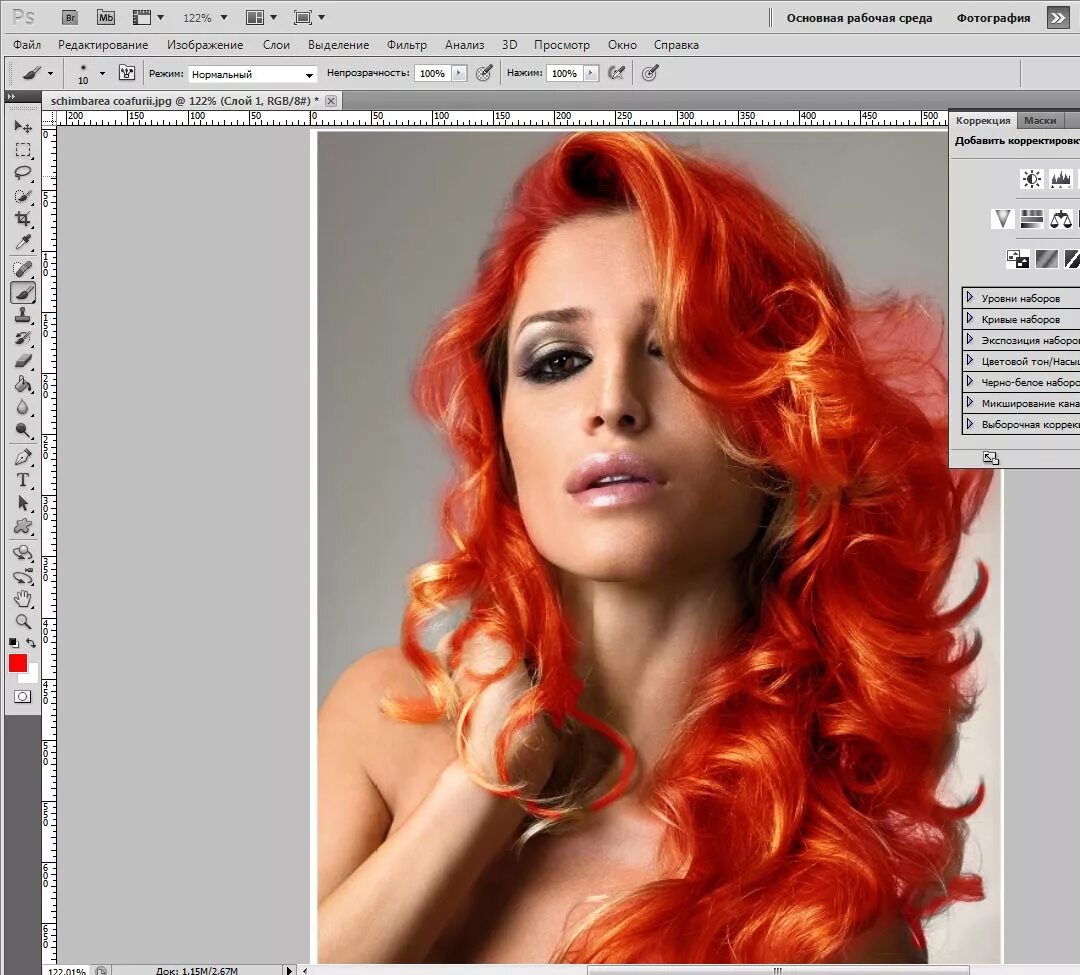Image resolution: width=1080 pixels, height=975 pixels.
Task: Select the 3D Rotate tool
Action: (23, 554)
